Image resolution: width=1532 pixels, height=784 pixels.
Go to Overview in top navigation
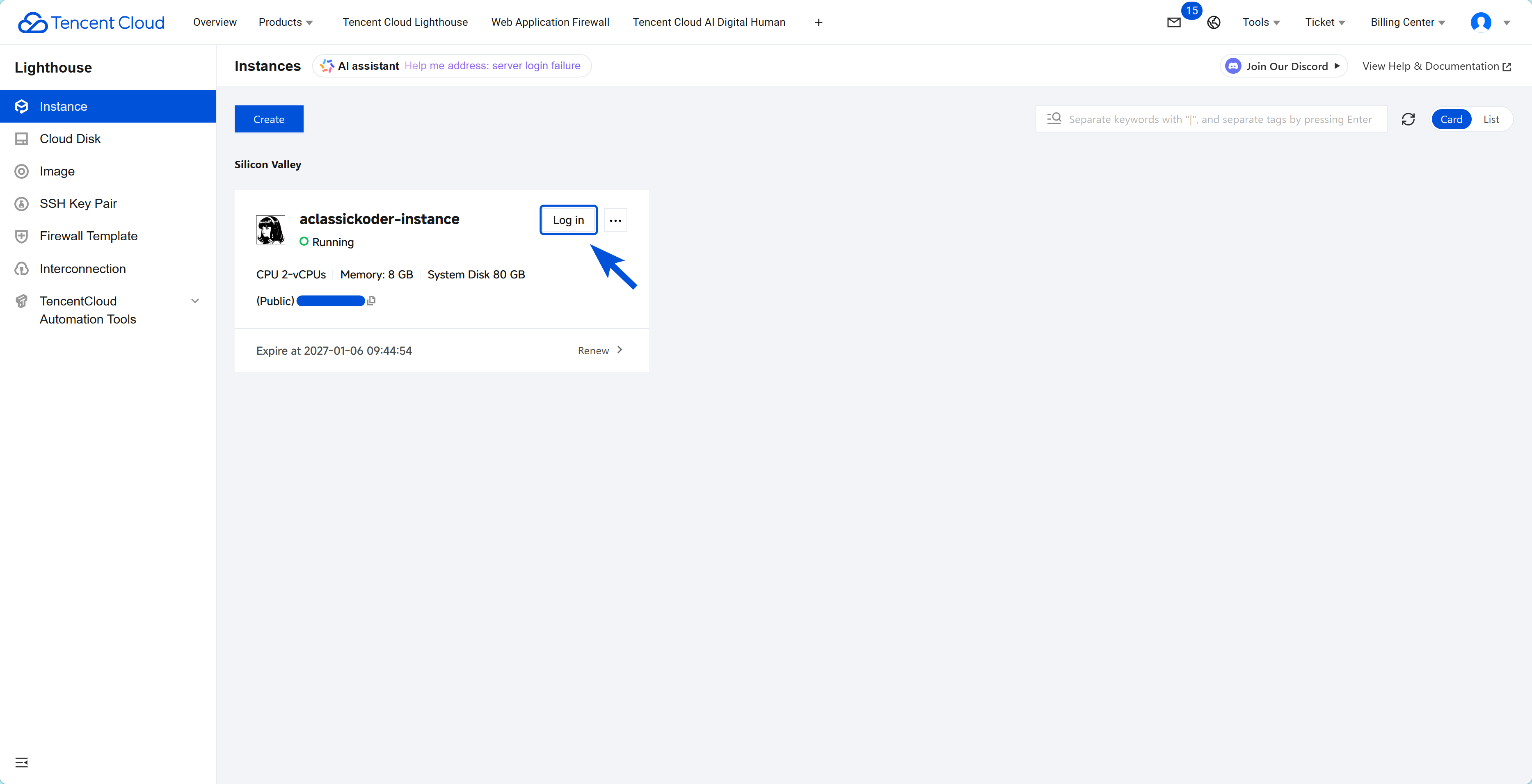(215, 22)
